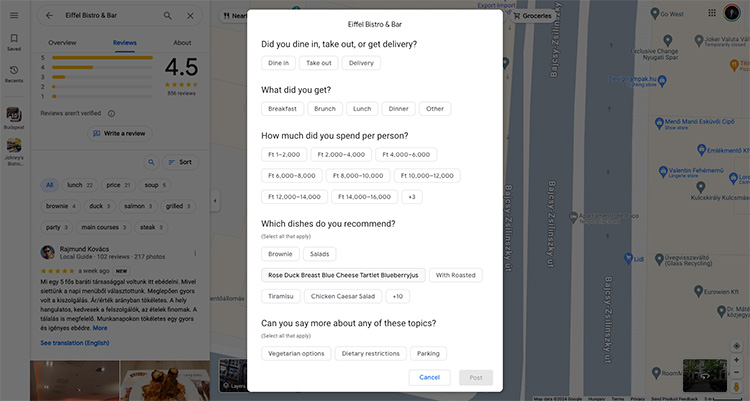Choose Dinner as meal type

(398, 109)
